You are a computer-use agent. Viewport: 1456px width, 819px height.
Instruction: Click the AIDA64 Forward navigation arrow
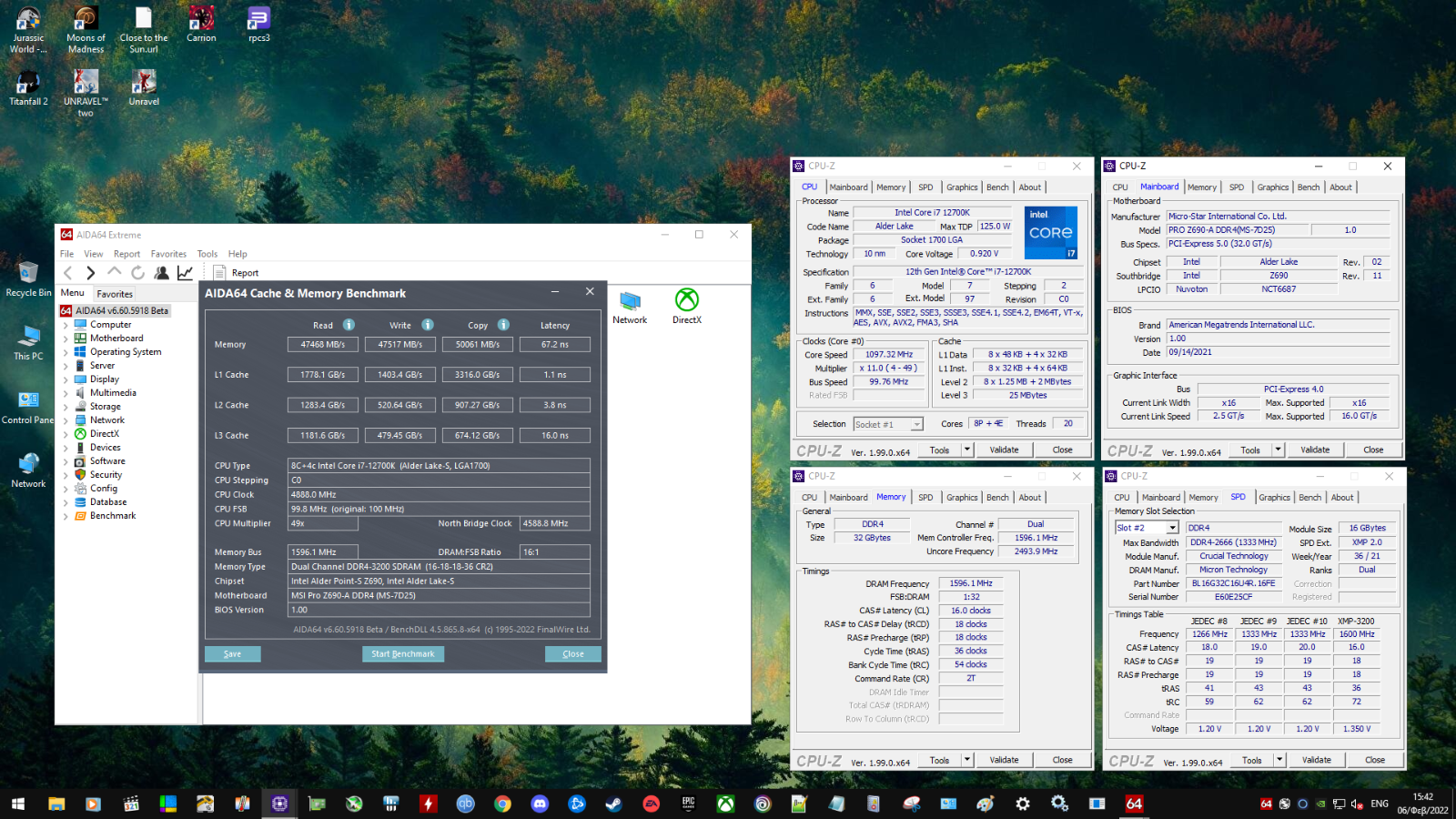click(90, 272)
